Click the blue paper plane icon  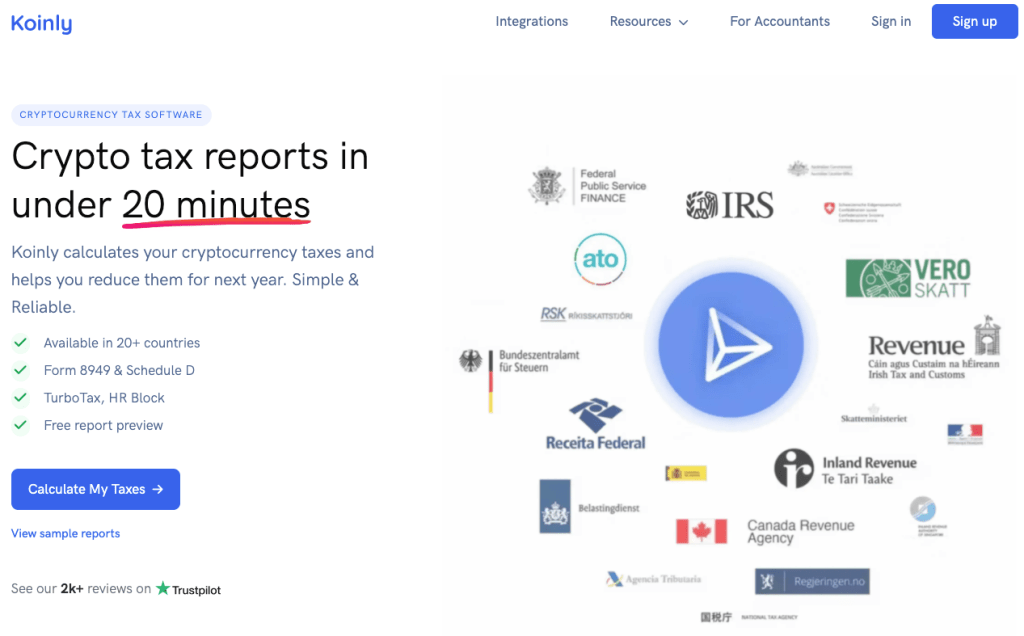pos(733,345)
